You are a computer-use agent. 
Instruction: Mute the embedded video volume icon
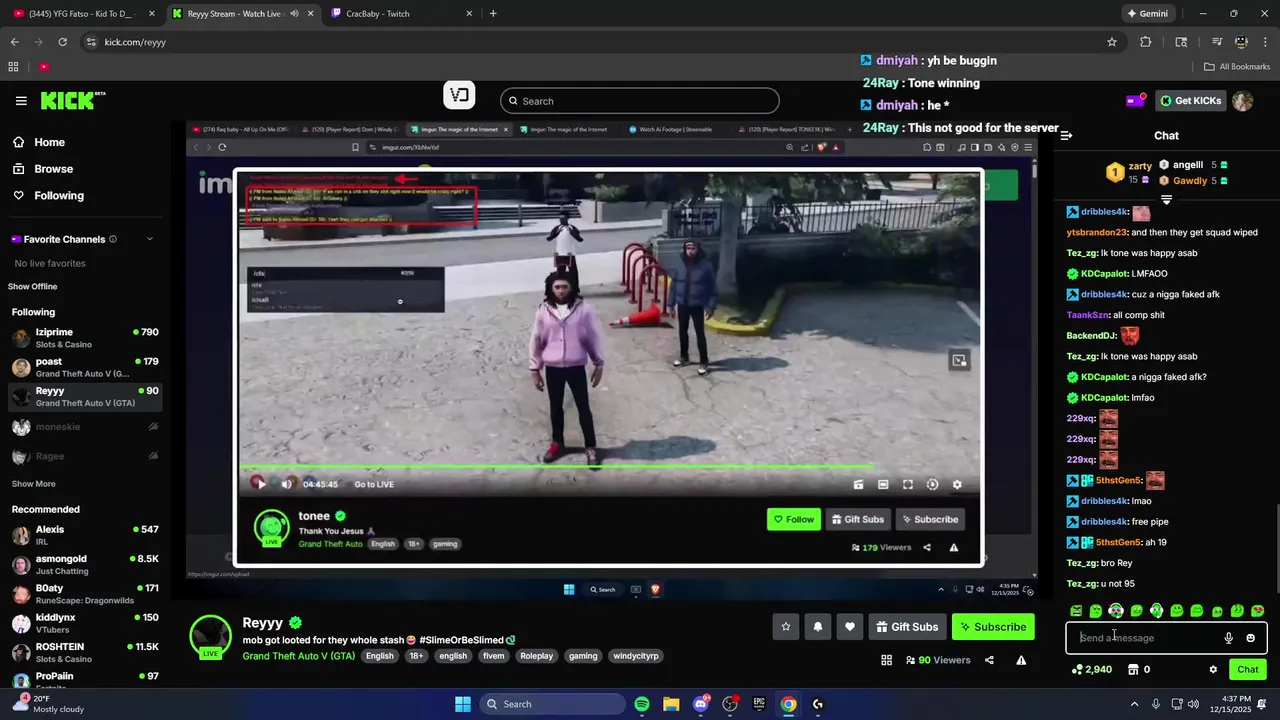pos(287,484)
